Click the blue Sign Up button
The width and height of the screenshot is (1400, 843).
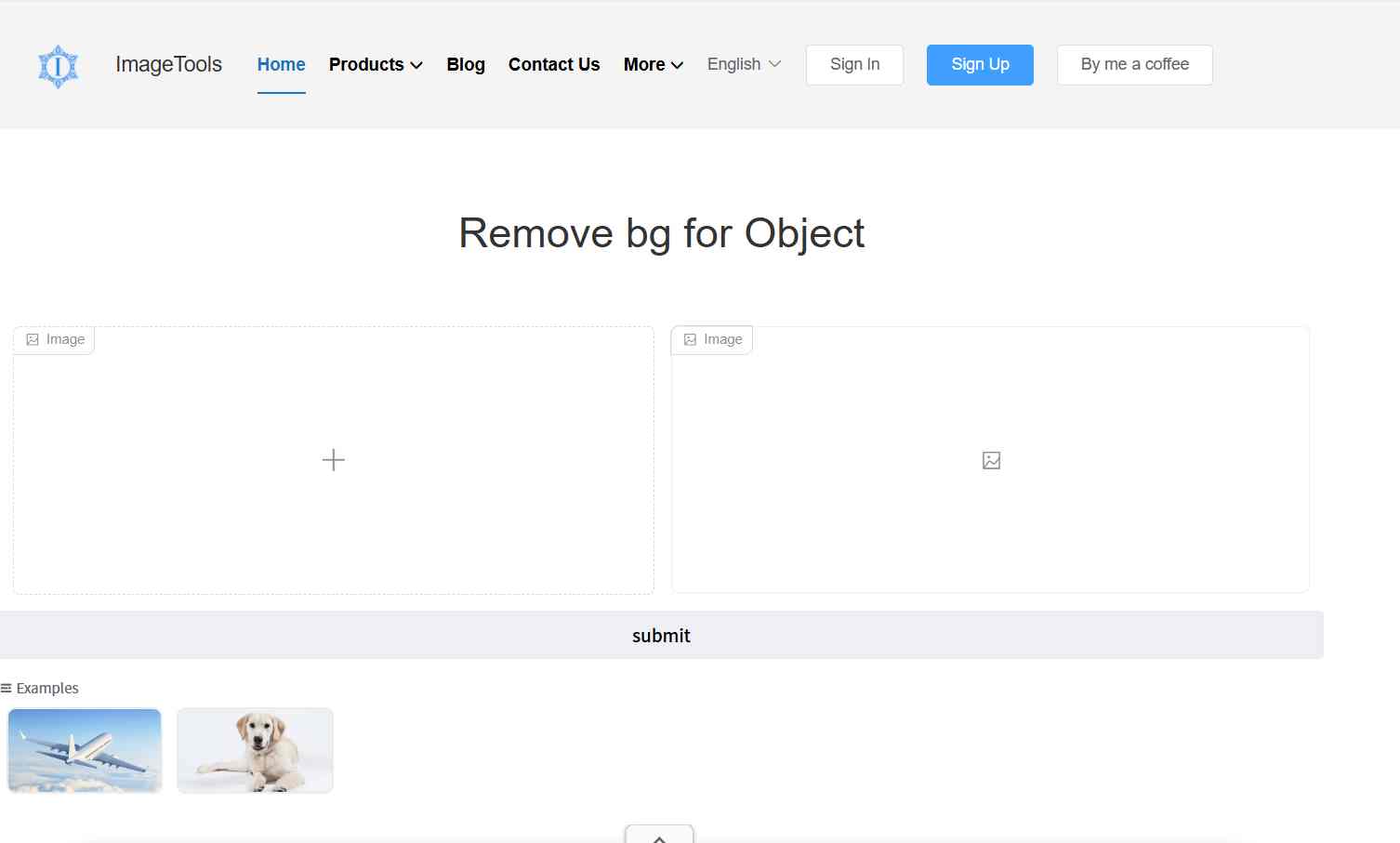coord(980,65)
